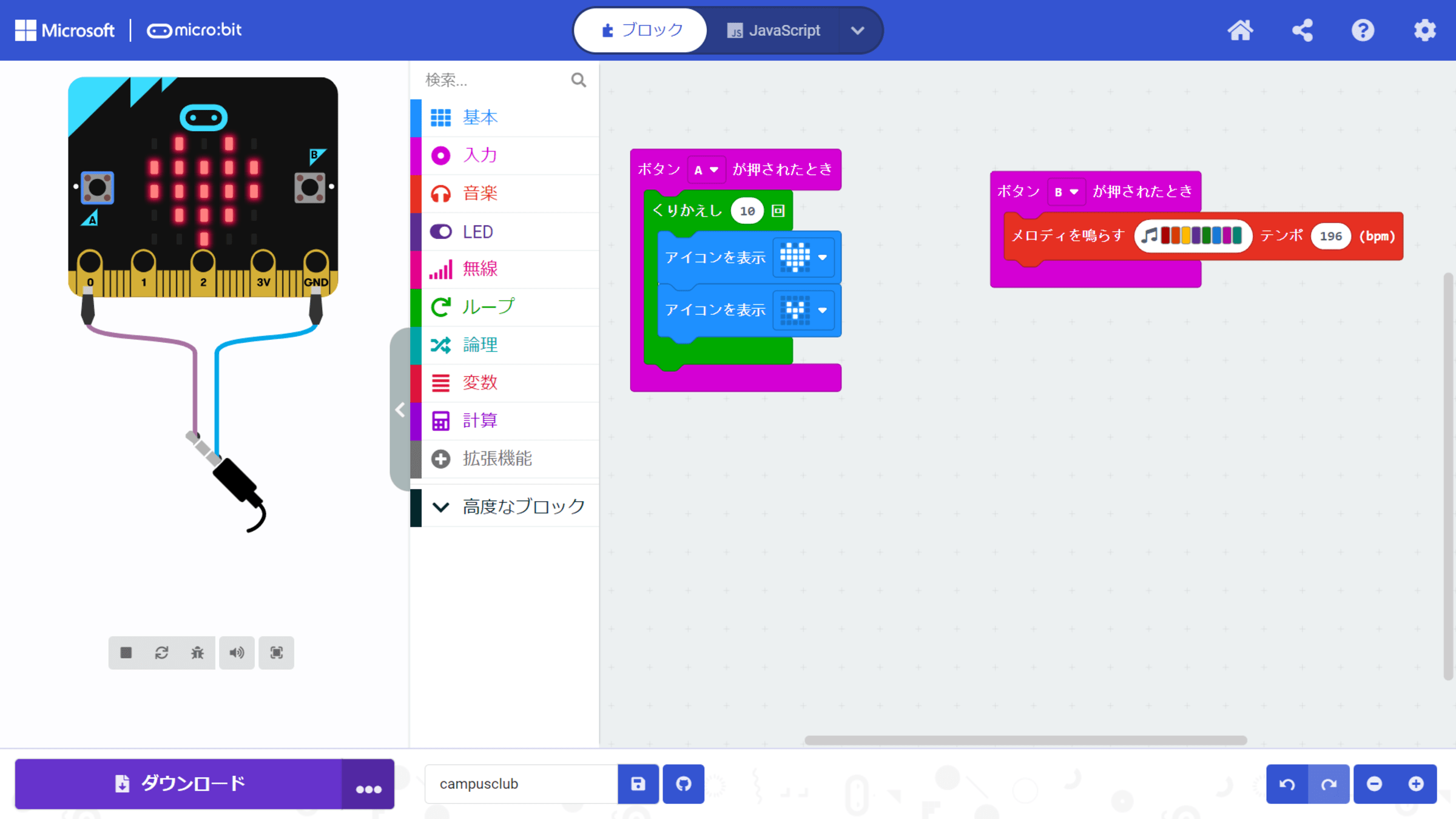Click the Home icon in header
Image resolution: width=1456 pixels, height=819 pixels.
tap(1240, 30)
